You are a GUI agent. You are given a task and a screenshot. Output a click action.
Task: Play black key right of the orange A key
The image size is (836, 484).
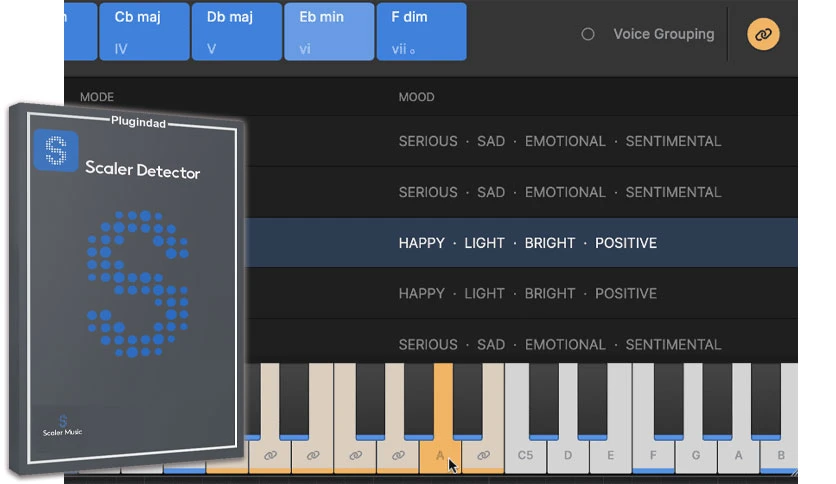click(x=468, y=401)
